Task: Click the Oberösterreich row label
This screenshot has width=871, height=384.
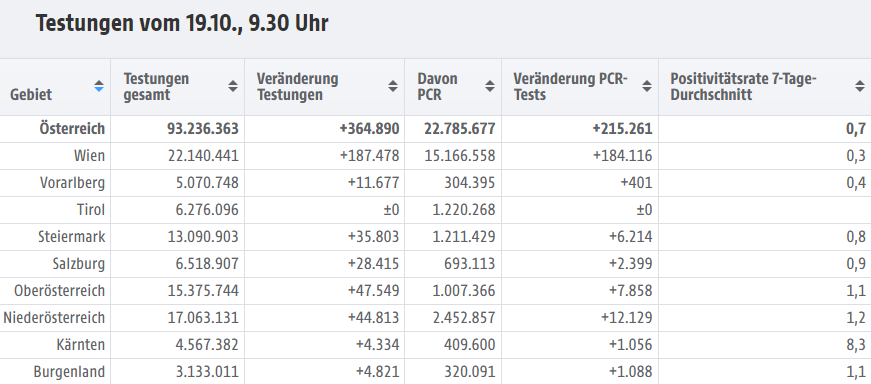Action: point(59,291)
